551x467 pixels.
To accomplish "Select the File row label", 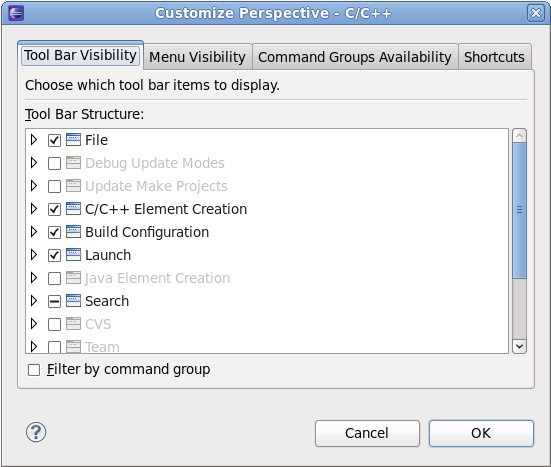I will pyautogui.click(x=96, y=140).
